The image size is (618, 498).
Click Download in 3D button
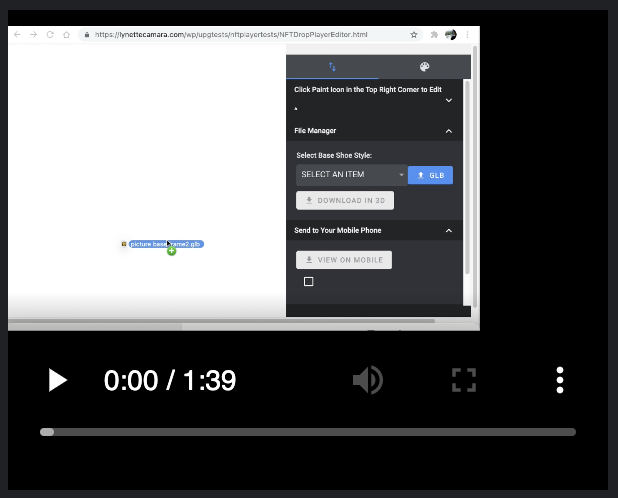click(345, 201)
